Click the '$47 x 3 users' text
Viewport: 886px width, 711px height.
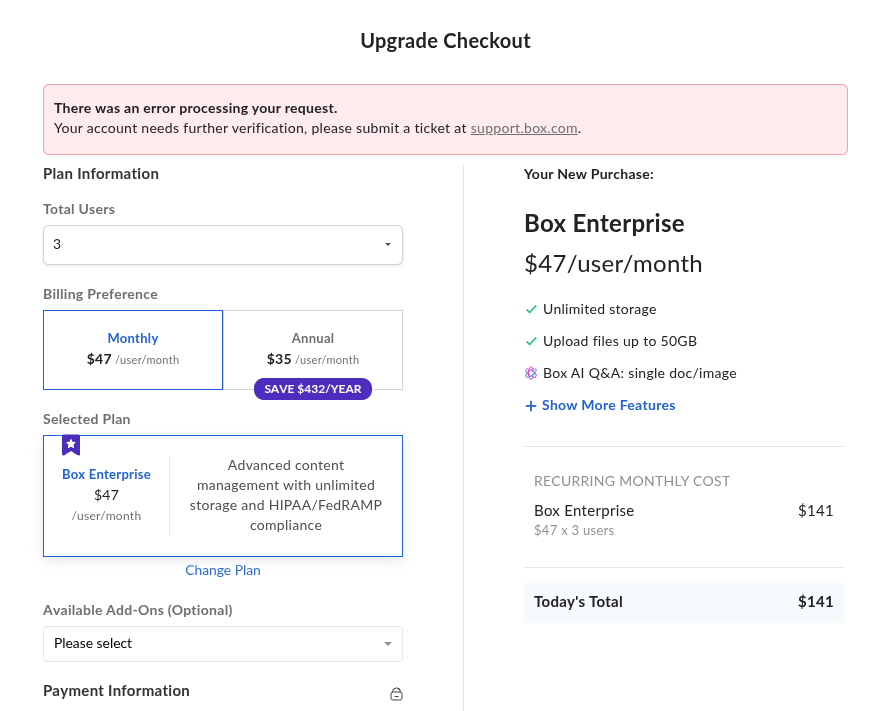[x=574, y=530]
